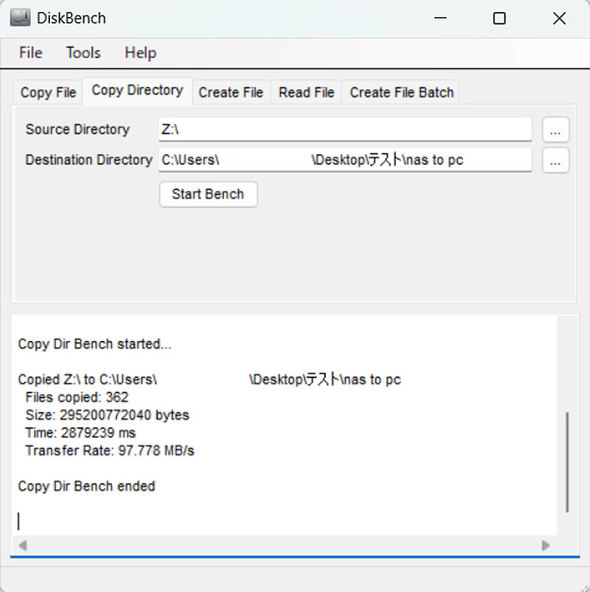The image size is (590, 592).
Task: Click the Source Directory label
Action: coord(77,130)
